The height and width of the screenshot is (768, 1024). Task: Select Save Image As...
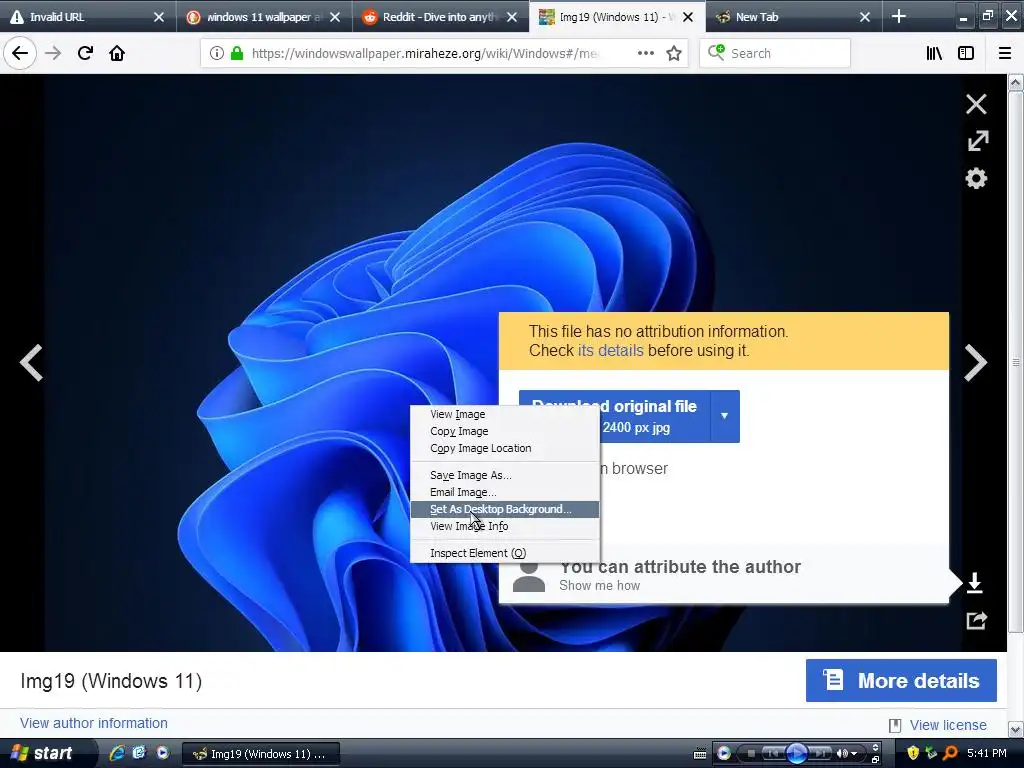point(504,475)
